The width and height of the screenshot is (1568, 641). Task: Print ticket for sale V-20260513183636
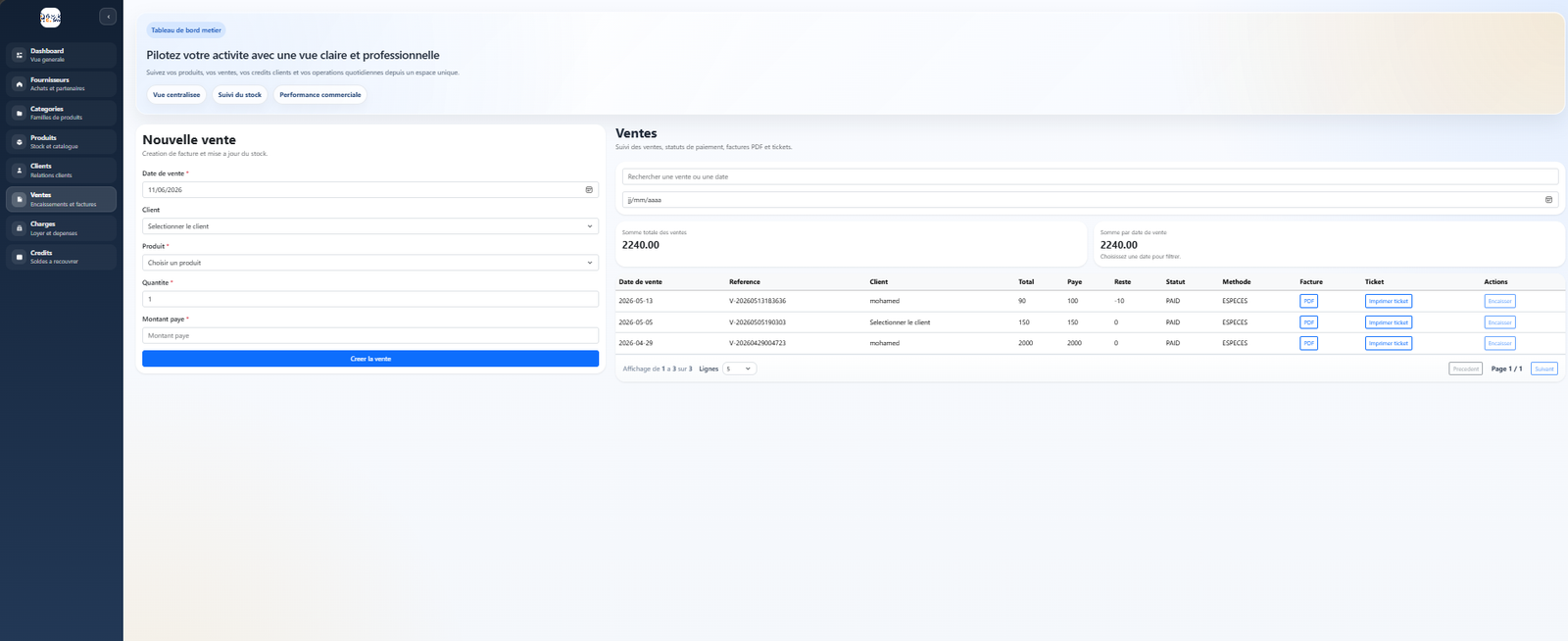tap(1389, 301)
